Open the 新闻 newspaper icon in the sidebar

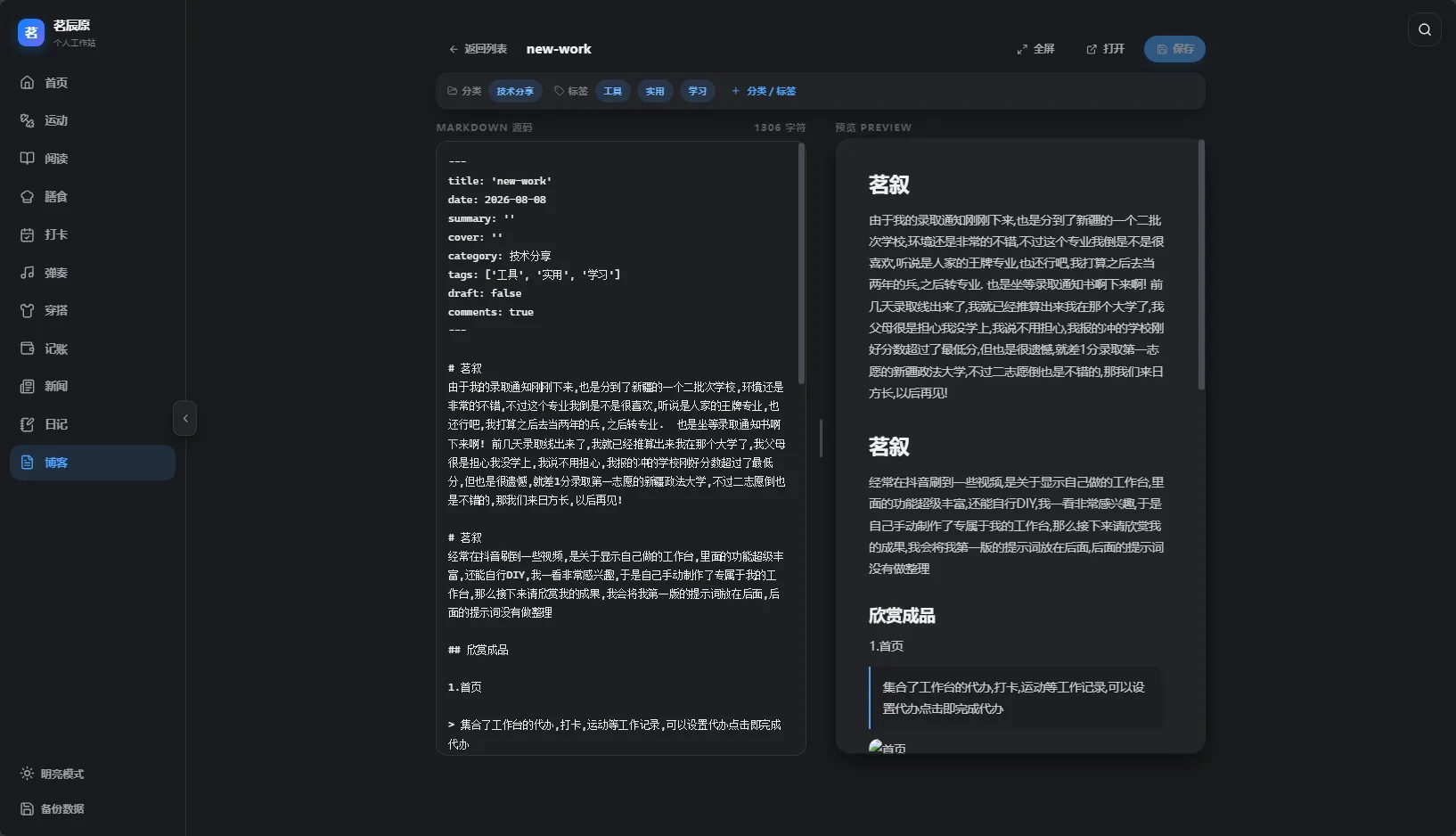tap(28, 386)
